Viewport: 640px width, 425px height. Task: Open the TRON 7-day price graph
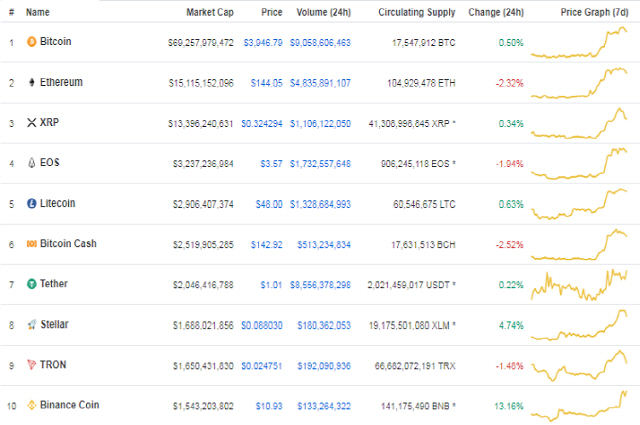coord(579,365)
